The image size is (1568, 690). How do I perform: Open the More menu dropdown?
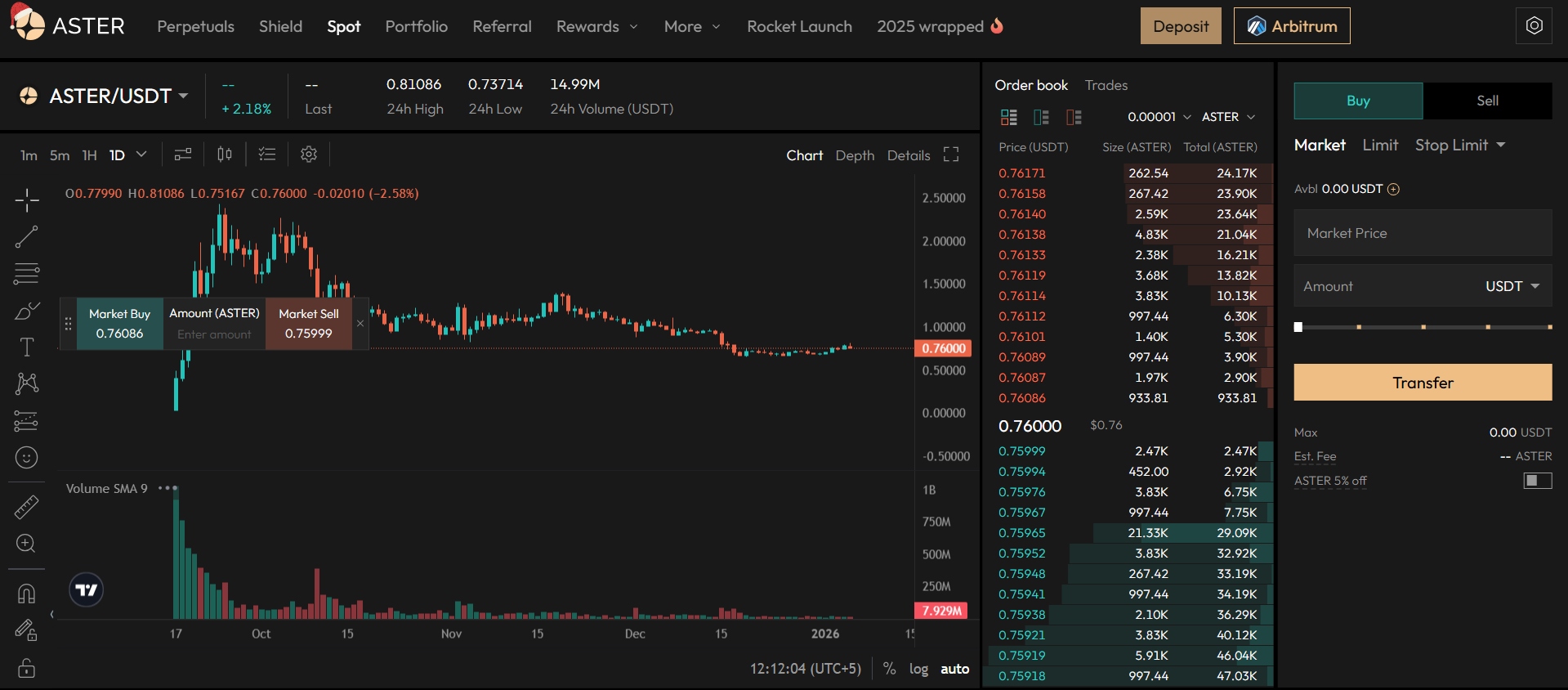point(692,26)
